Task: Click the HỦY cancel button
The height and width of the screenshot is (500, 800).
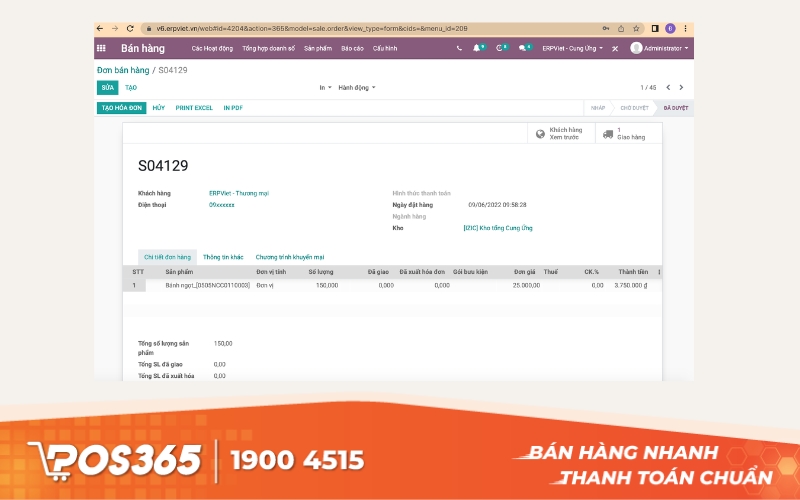Action: (159, 108)
